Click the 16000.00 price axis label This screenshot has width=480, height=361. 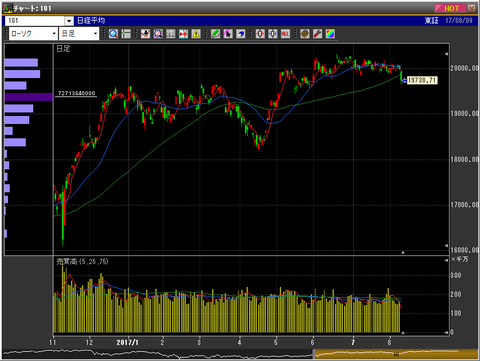click(465, 250)
